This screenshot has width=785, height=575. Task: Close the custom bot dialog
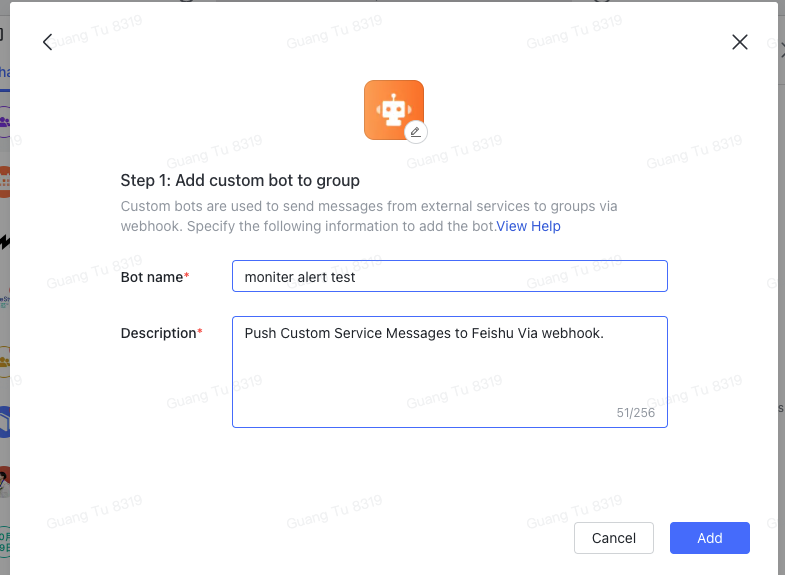[739, 42]
